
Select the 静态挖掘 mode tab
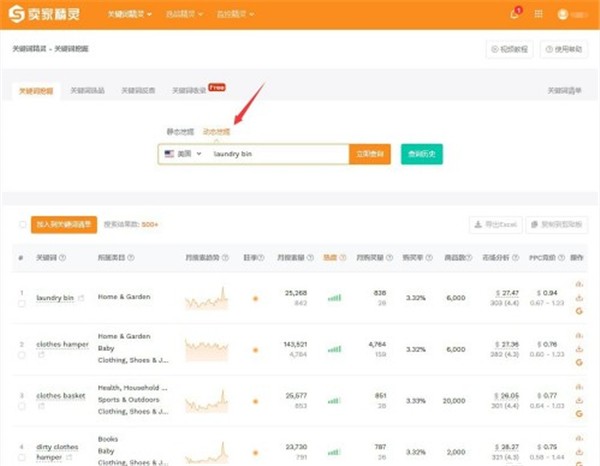click(180, 132)
